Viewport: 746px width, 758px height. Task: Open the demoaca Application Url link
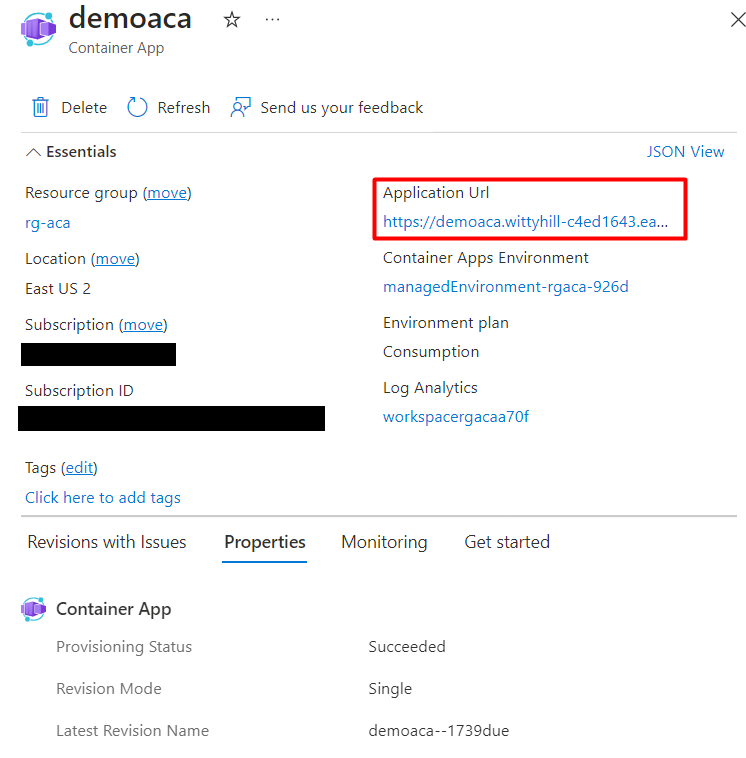525,221
